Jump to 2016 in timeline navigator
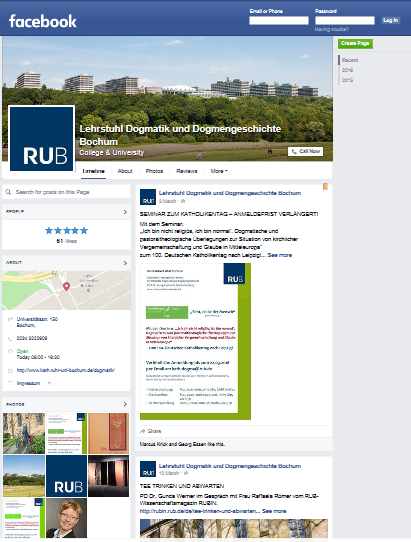The height and width of the screenshot is (542, 411). (x=347, y=70)
